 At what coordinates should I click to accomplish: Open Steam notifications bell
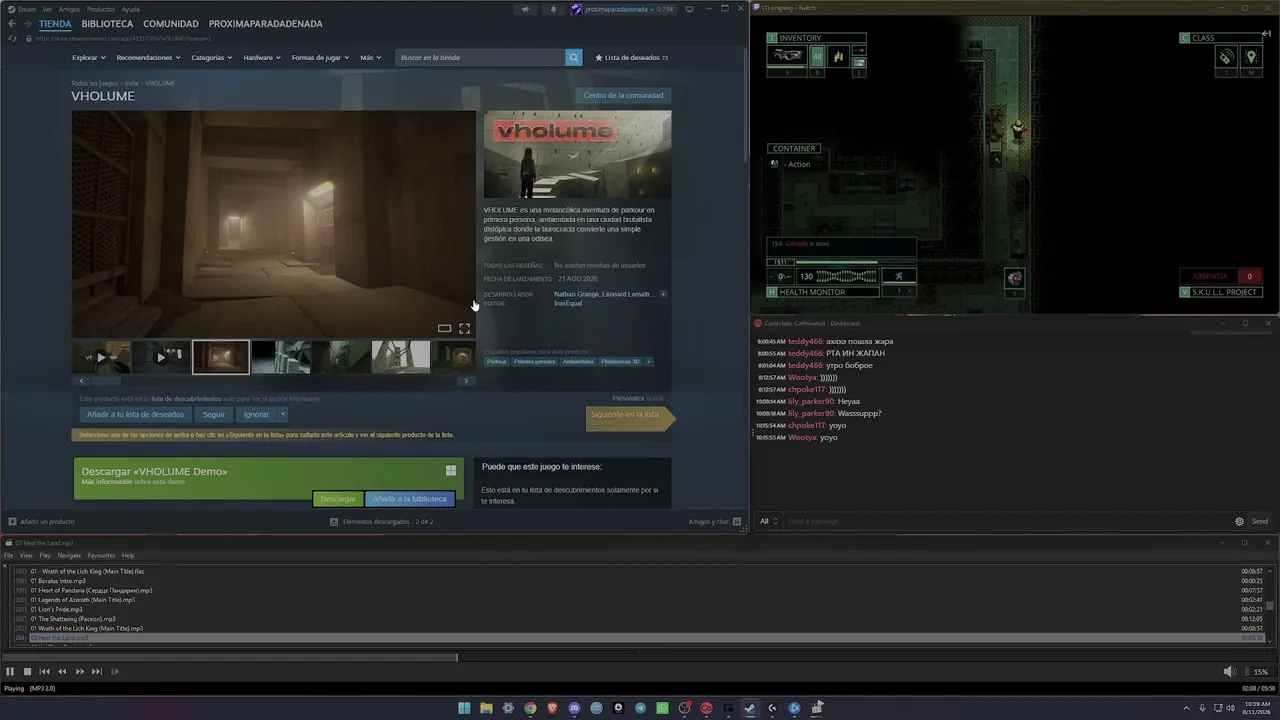[x=553, y=10]
